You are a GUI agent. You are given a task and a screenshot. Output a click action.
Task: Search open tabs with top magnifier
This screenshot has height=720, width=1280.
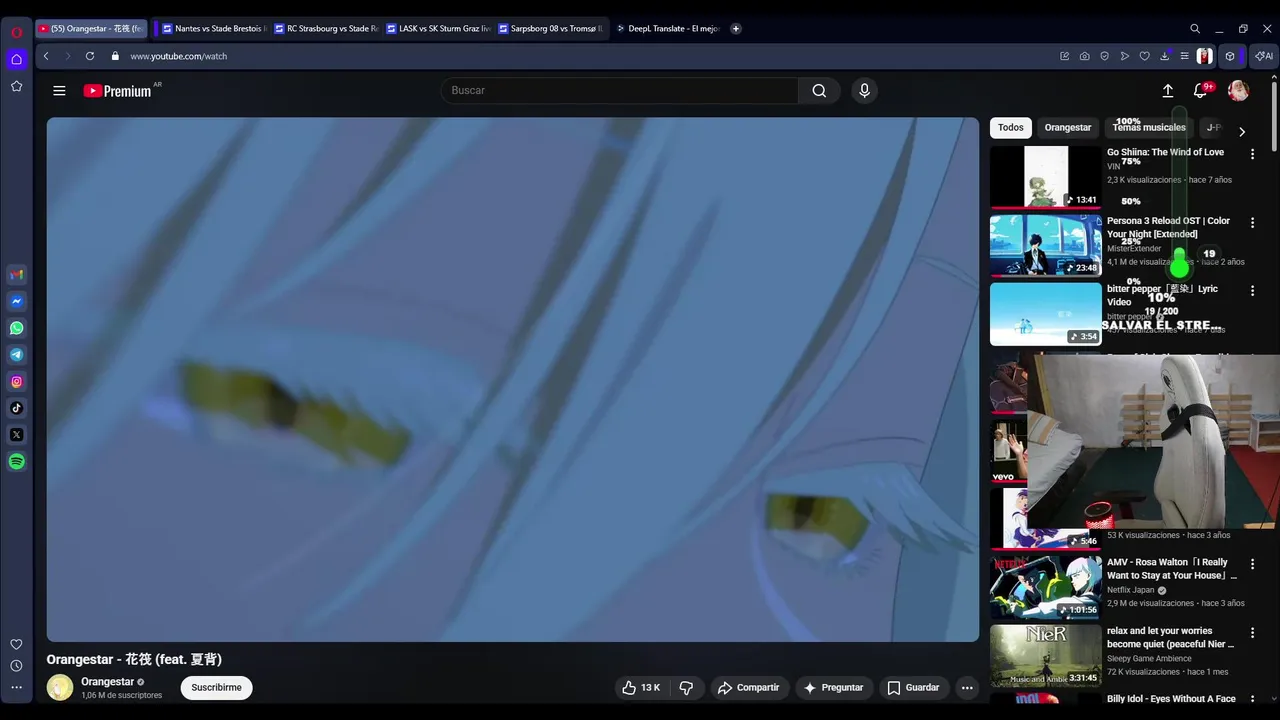(x=1195, y=29)
